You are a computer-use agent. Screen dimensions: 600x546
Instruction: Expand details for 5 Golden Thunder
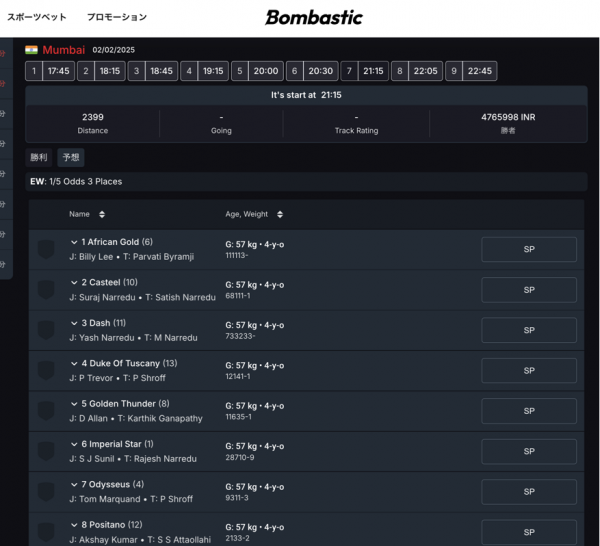74,404
